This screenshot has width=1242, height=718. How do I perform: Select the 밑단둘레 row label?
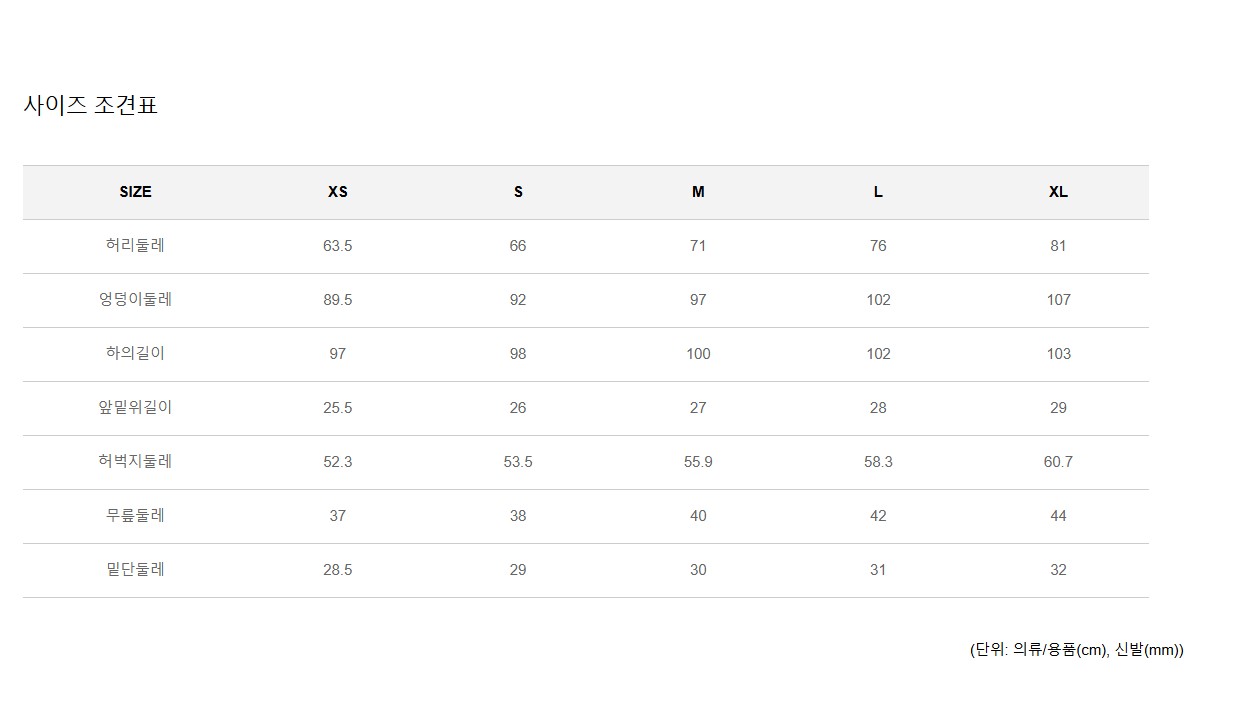135,570
